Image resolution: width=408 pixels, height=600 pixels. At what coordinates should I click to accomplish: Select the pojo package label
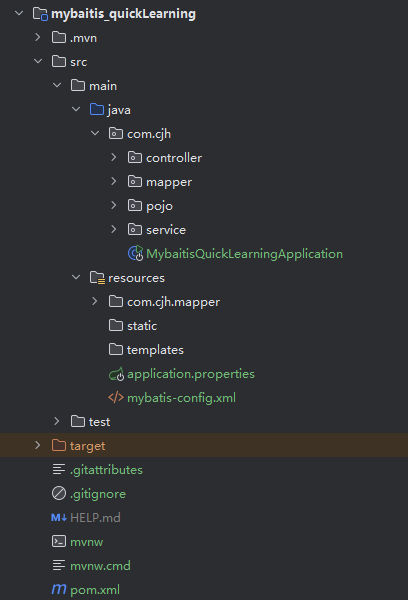159,206
